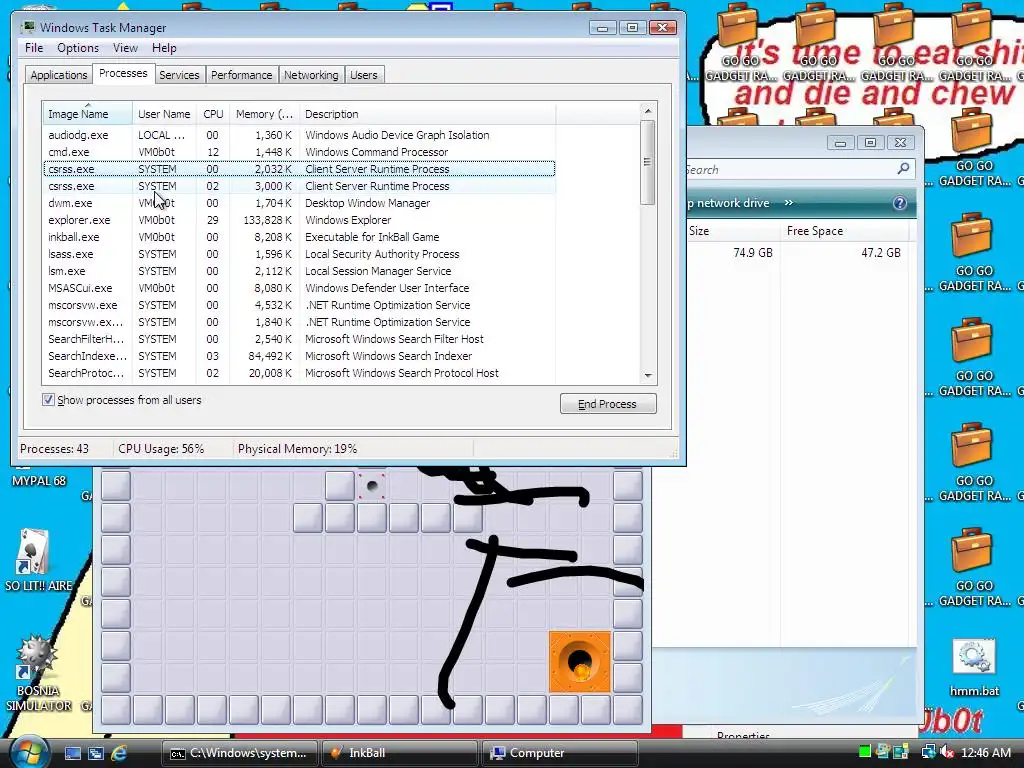The height and width of the screenshot is (768, 1024).
Task: Select mscorsvw.exe row with 4,532 K
Action: click(299, 305)
